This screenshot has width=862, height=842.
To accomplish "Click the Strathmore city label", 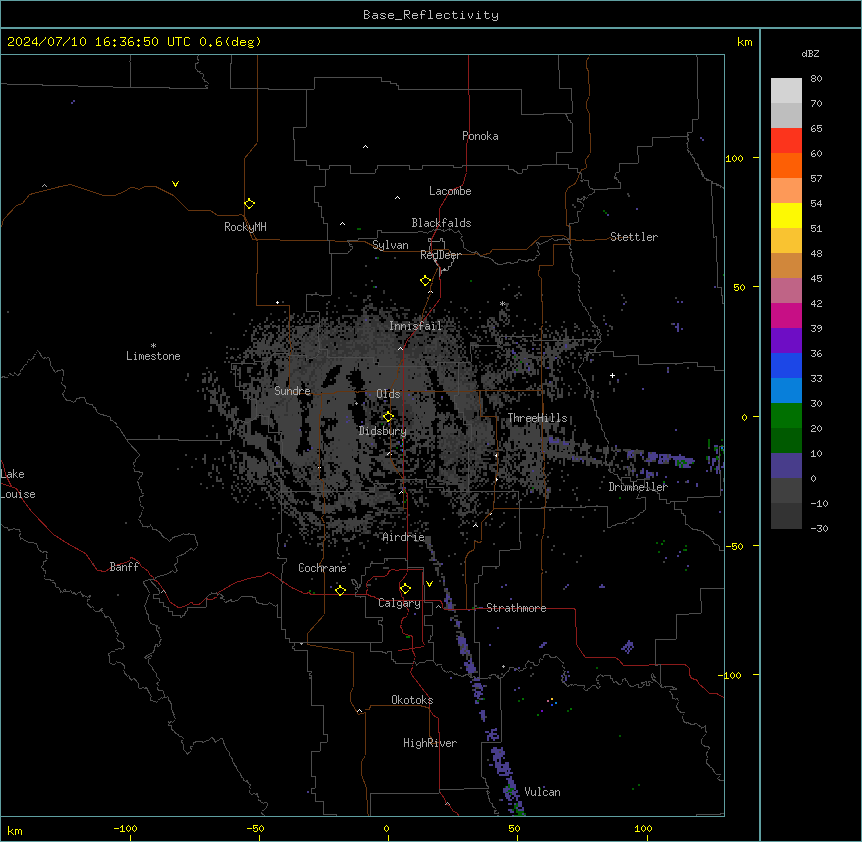I will (516, 608).
